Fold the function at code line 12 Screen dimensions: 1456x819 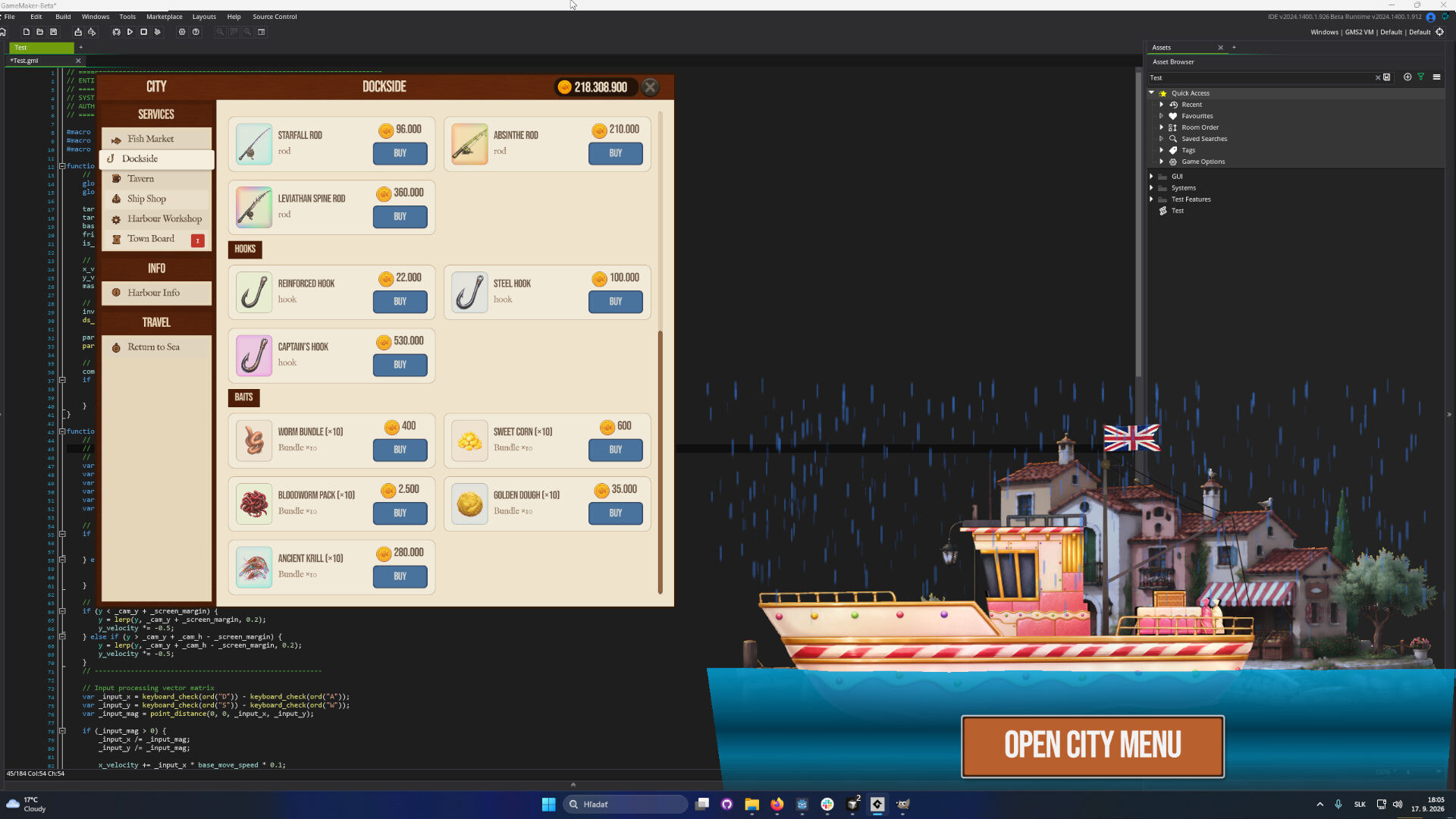[62, 166]
